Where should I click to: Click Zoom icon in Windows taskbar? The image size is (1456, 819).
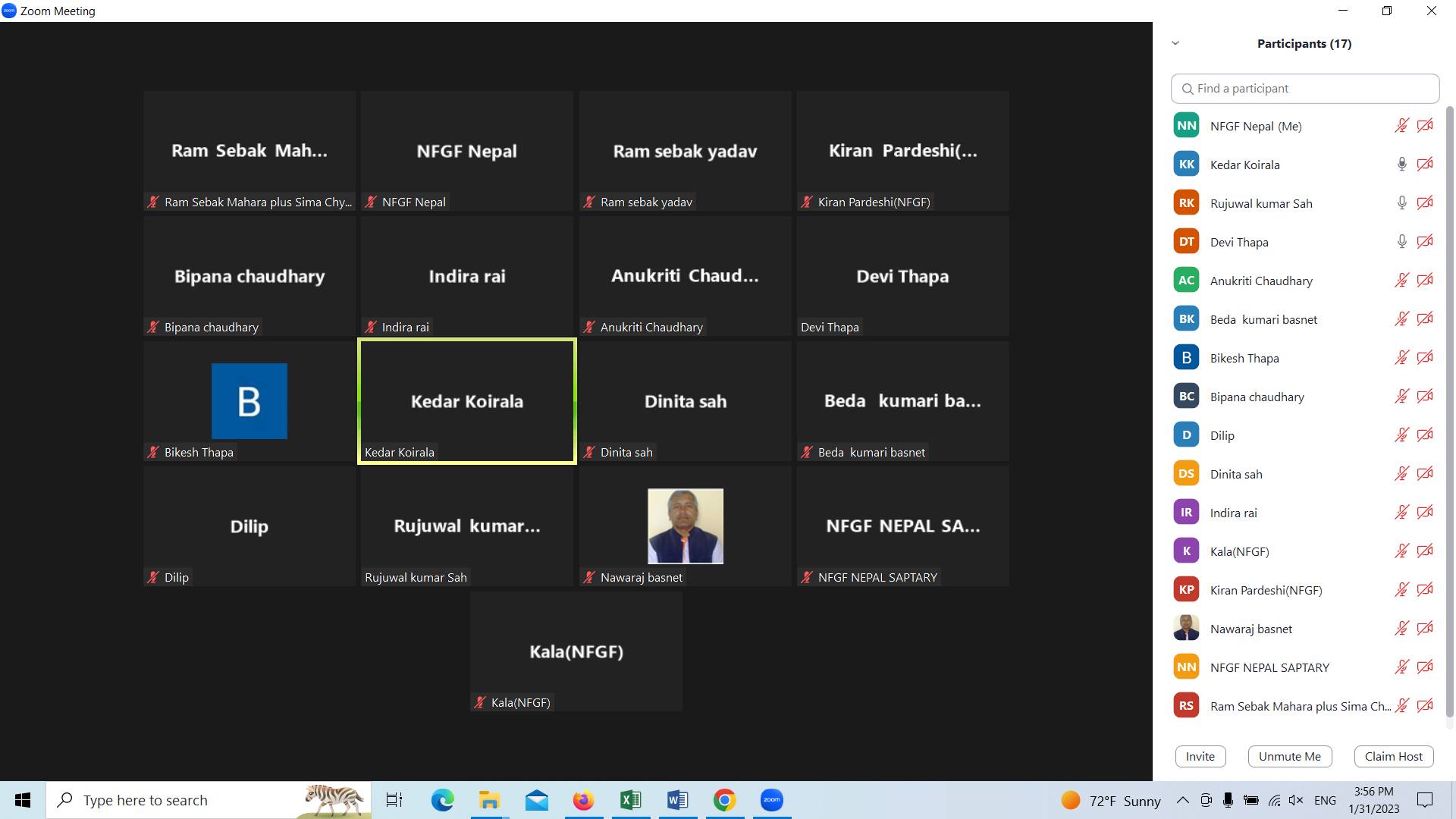click(x=771, y=800)
